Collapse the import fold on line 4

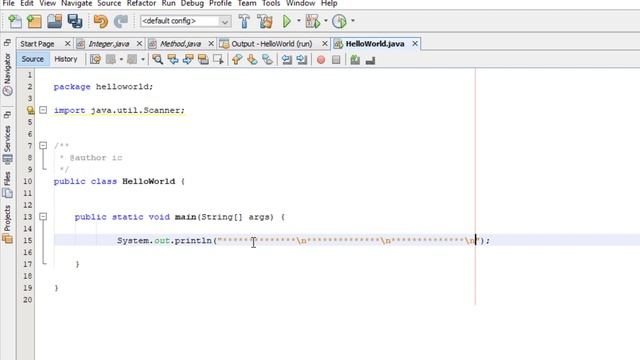[x=43, y=110]
